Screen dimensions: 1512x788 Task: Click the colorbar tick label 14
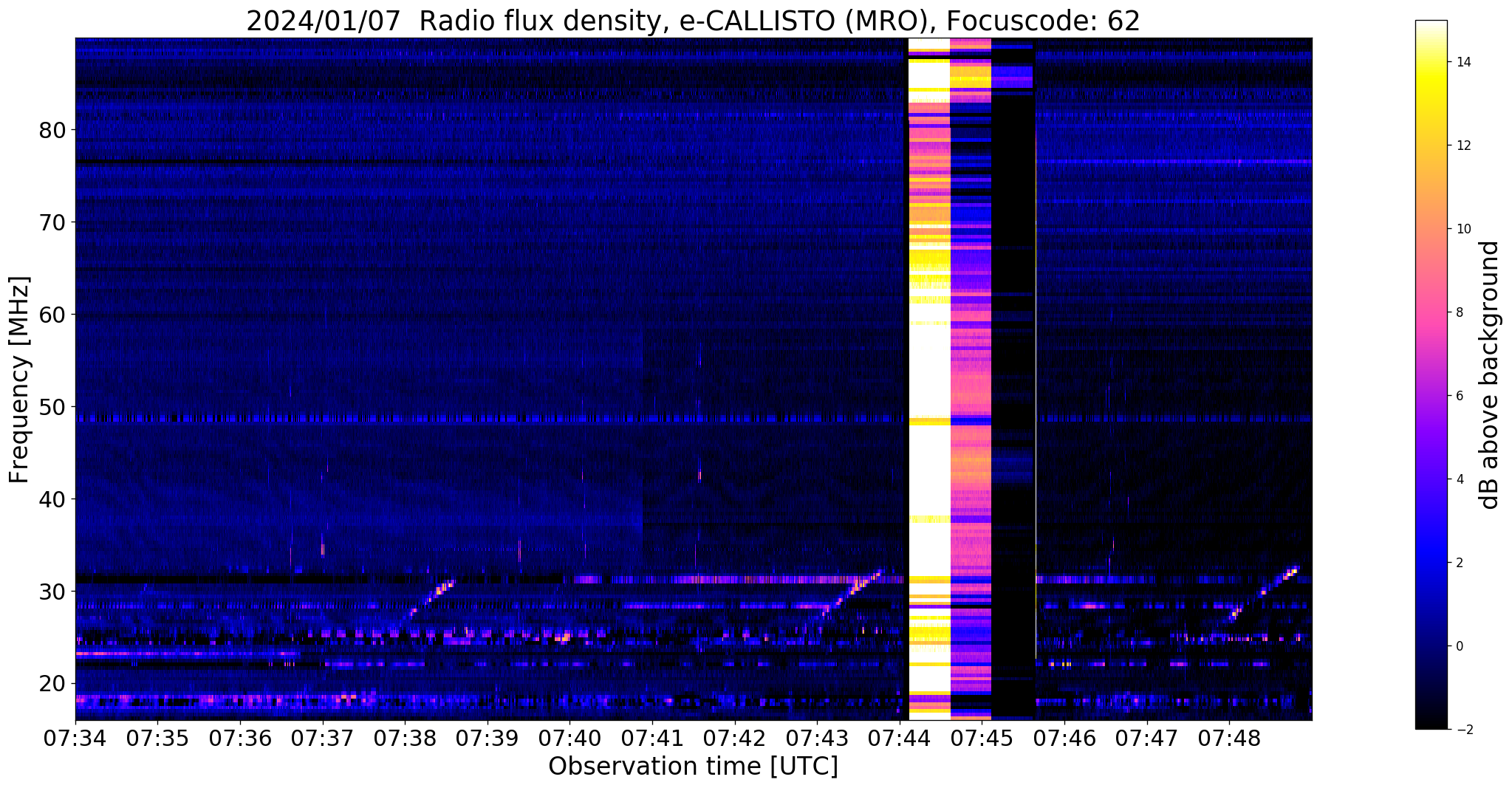click(x=1463, y=62)
